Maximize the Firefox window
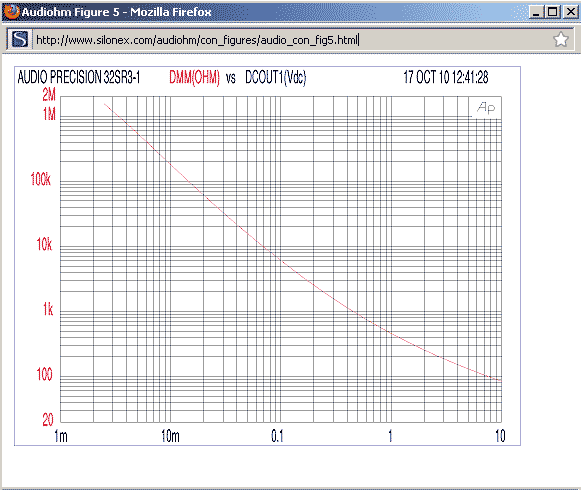 point(552,12)
